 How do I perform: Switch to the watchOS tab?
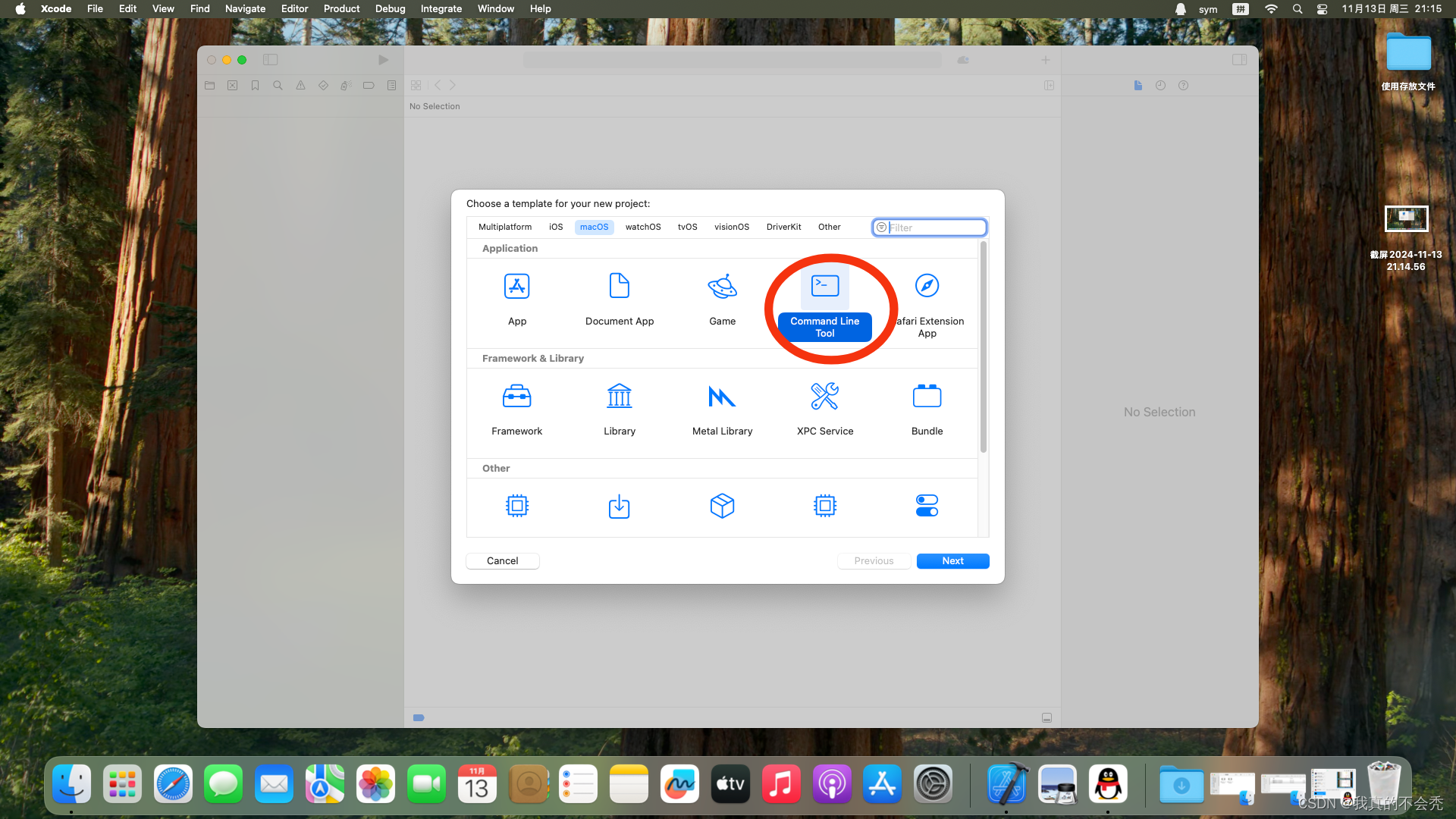643,227
